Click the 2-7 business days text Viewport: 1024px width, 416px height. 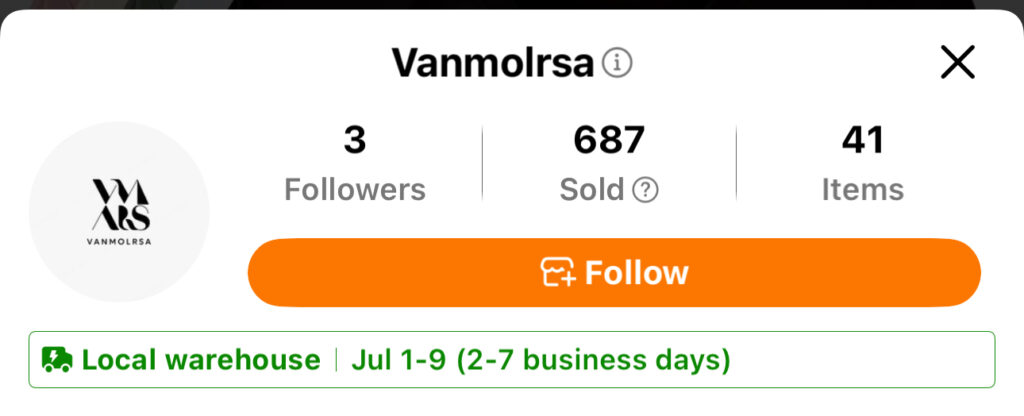tap(593, 360)
